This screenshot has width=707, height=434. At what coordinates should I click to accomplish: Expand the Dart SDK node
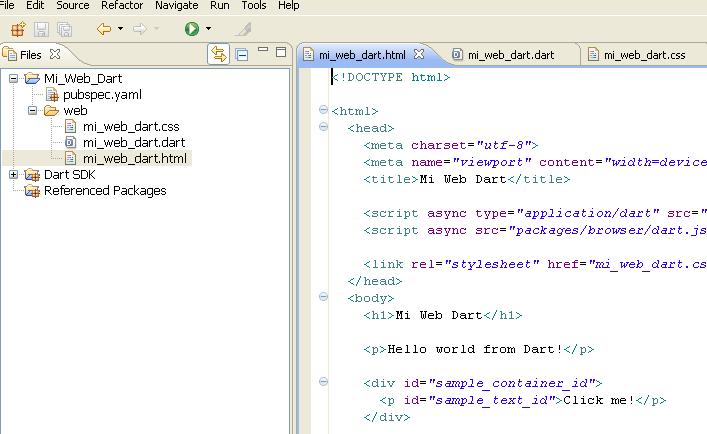tap(14, 174)
